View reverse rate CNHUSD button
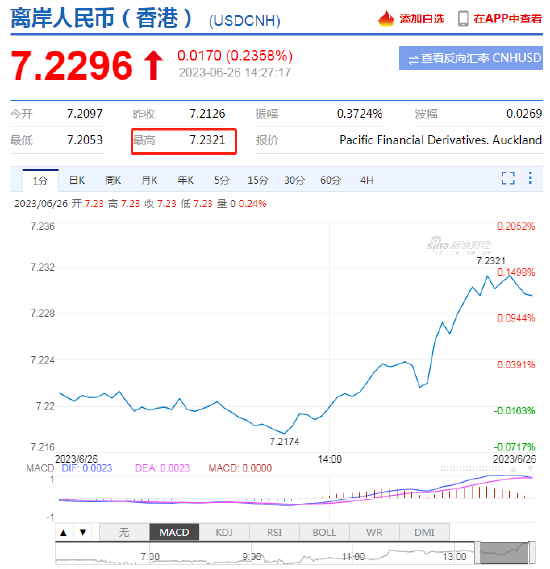The height and width of the screenshot is (569, 550). click(x=471, y=58)
